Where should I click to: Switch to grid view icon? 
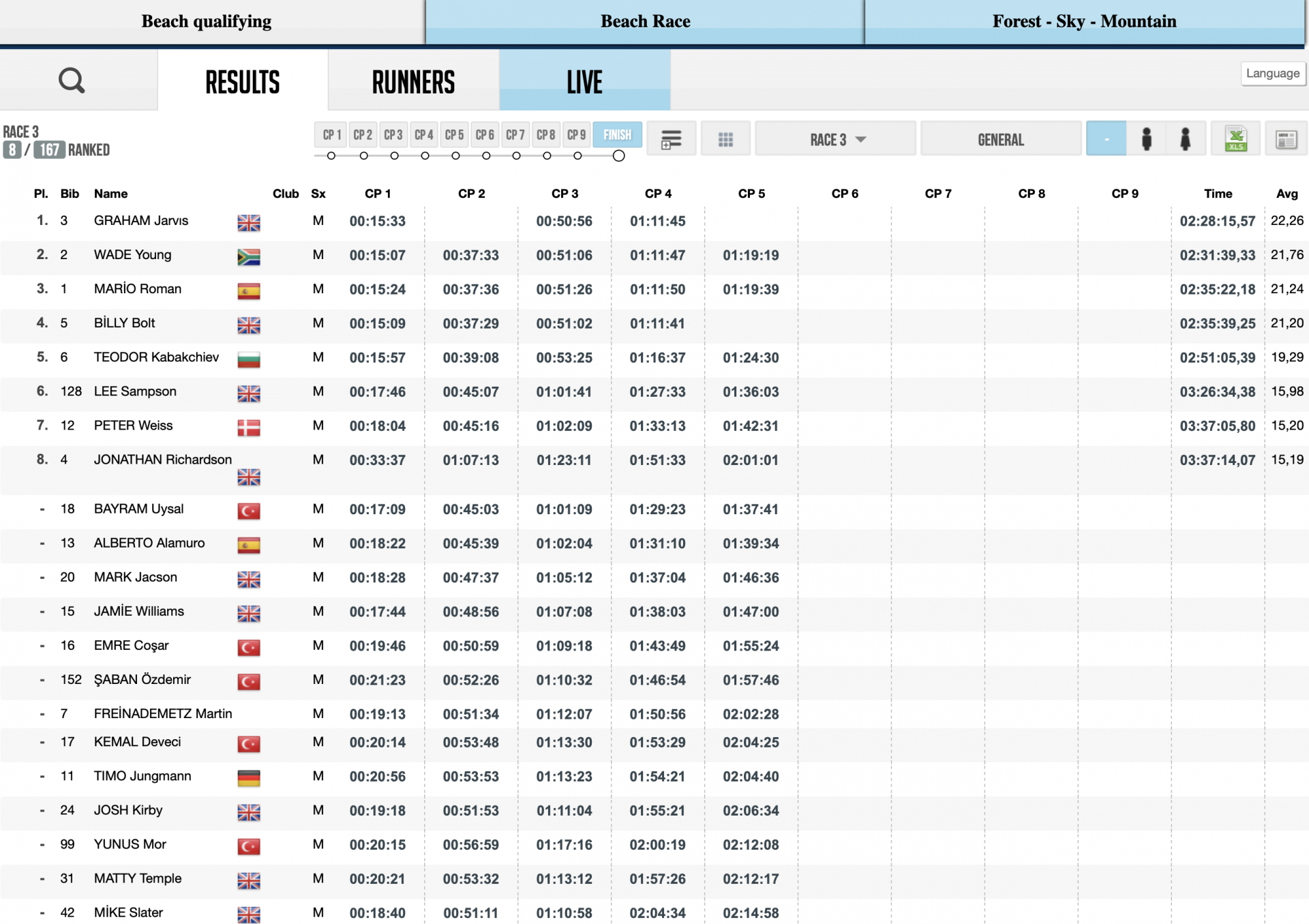coord(725,139)
